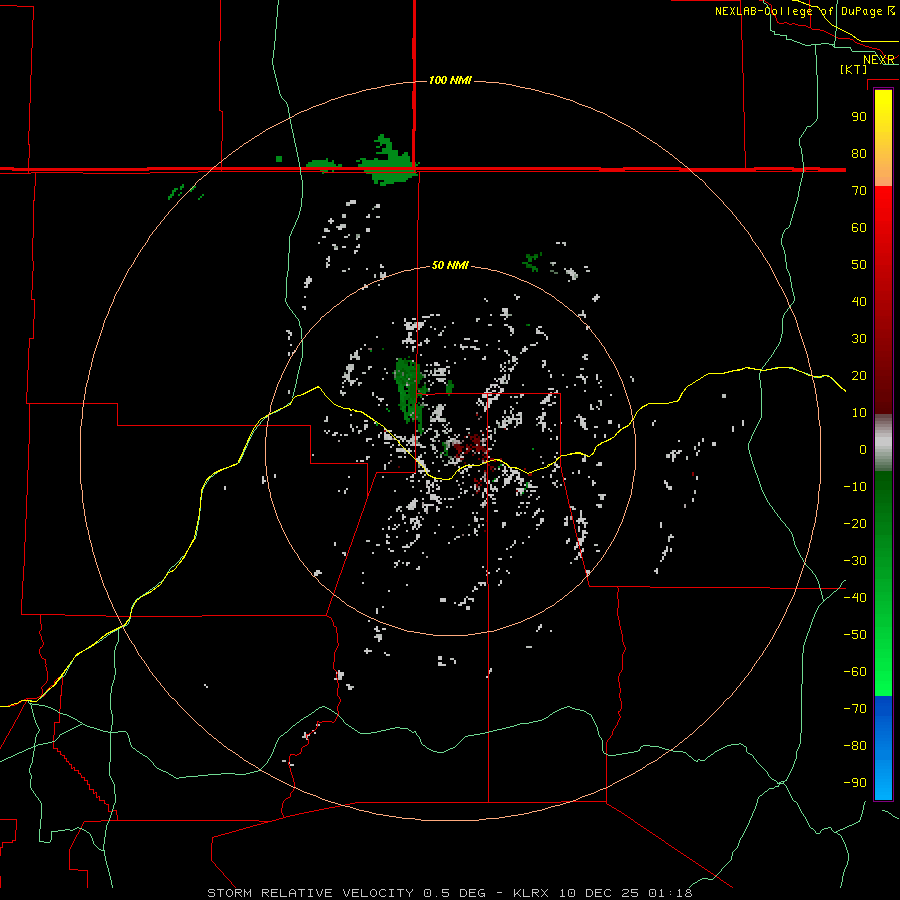Click the green velocity patch inside 50 NMI ring
This screenshot has width=900, height=900.
[409, 393]
